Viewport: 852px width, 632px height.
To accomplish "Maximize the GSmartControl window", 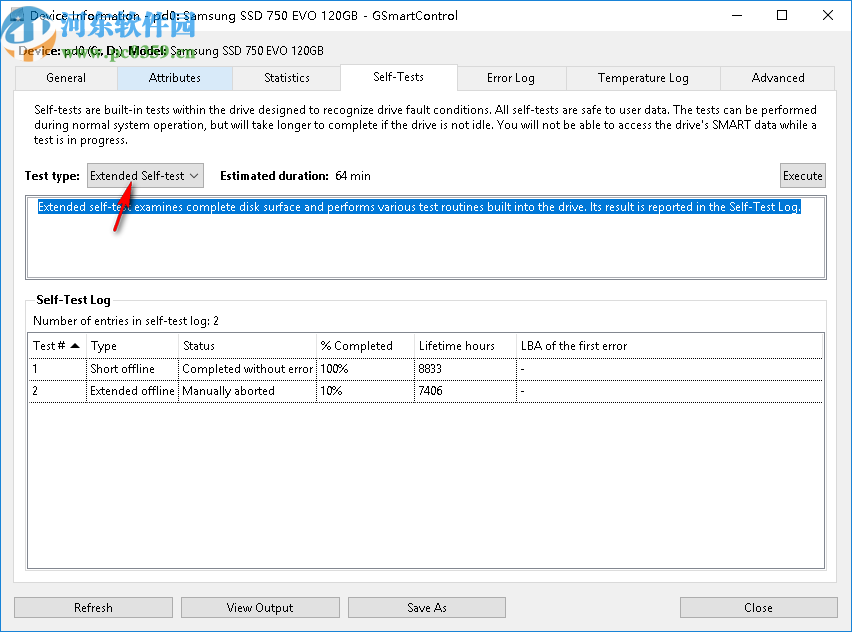I will tap(781, 15).
